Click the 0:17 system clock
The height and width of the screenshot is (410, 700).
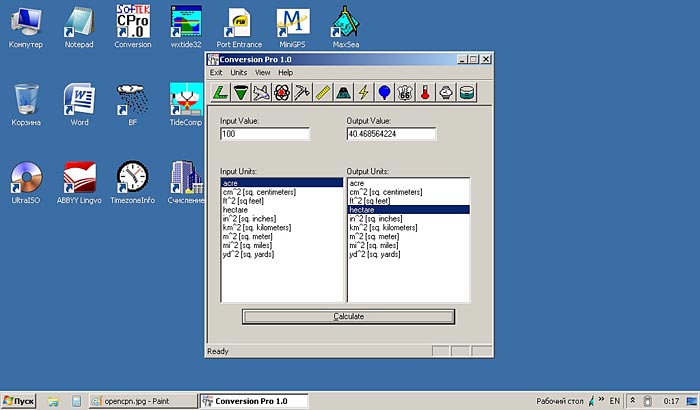[x=671, y=401]
